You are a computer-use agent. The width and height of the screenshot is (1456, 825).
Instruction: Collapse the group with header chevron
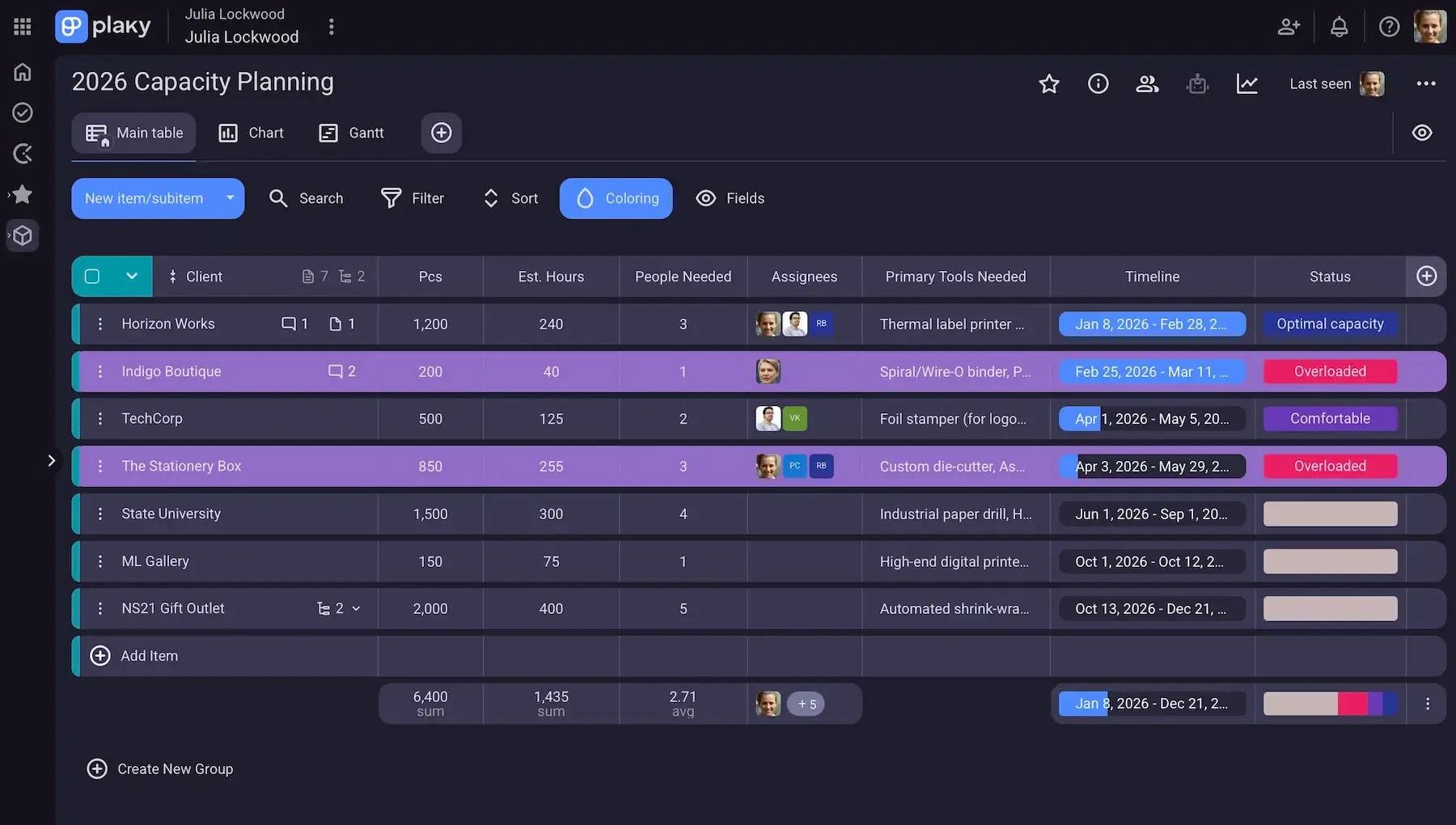click(x=132, y=277)
